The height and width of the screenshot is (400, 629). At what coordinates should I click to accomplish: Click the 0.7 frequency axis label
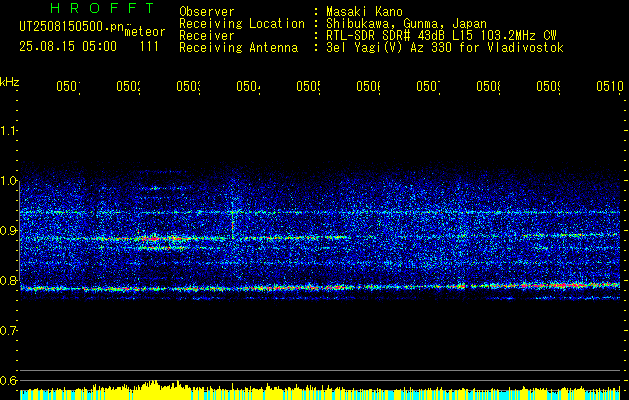click(8, 331)
